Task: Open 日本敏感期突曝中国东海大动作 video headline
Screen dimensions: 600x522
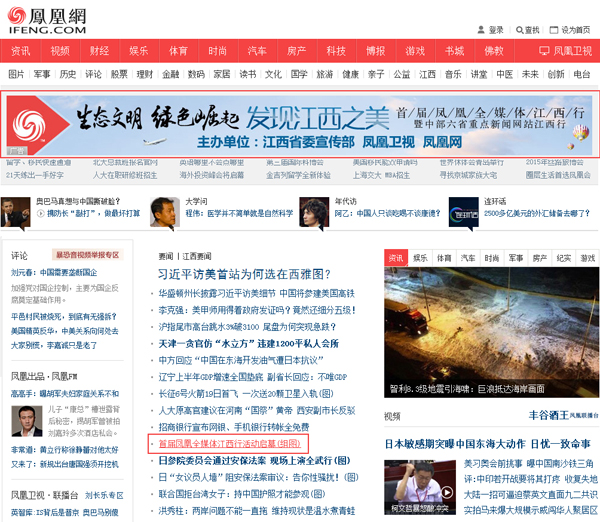Action: [488, 444]
